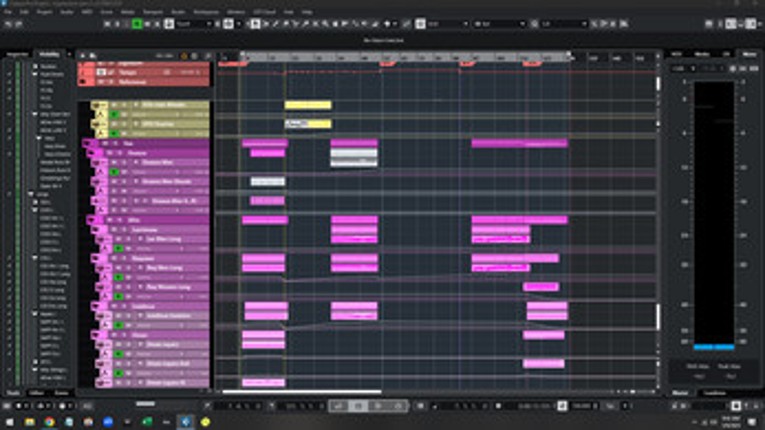This screenshot has height=430, width=765.
Task: Select the Meter tab in right zone
Action: point(748,54)
